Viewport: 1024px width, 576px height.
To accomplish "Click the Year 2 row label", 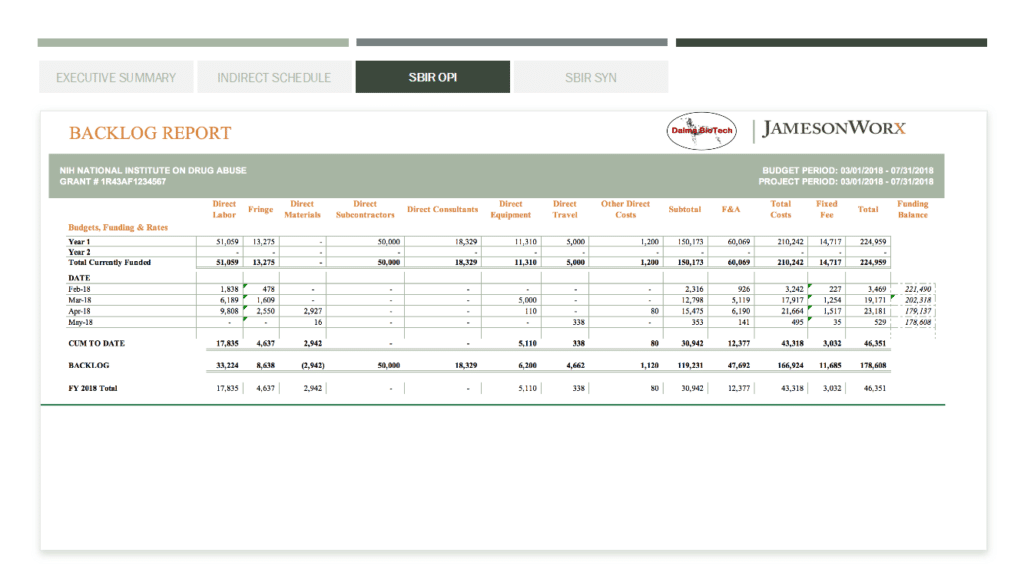I will point(79,252).
